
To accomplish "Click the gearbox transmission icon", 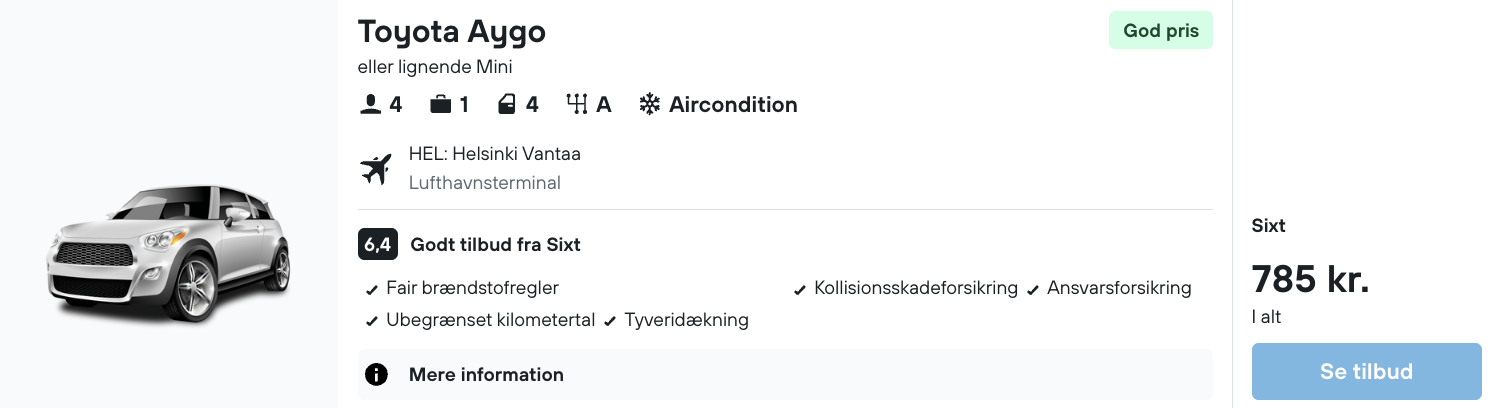I will tap(576, 104).
